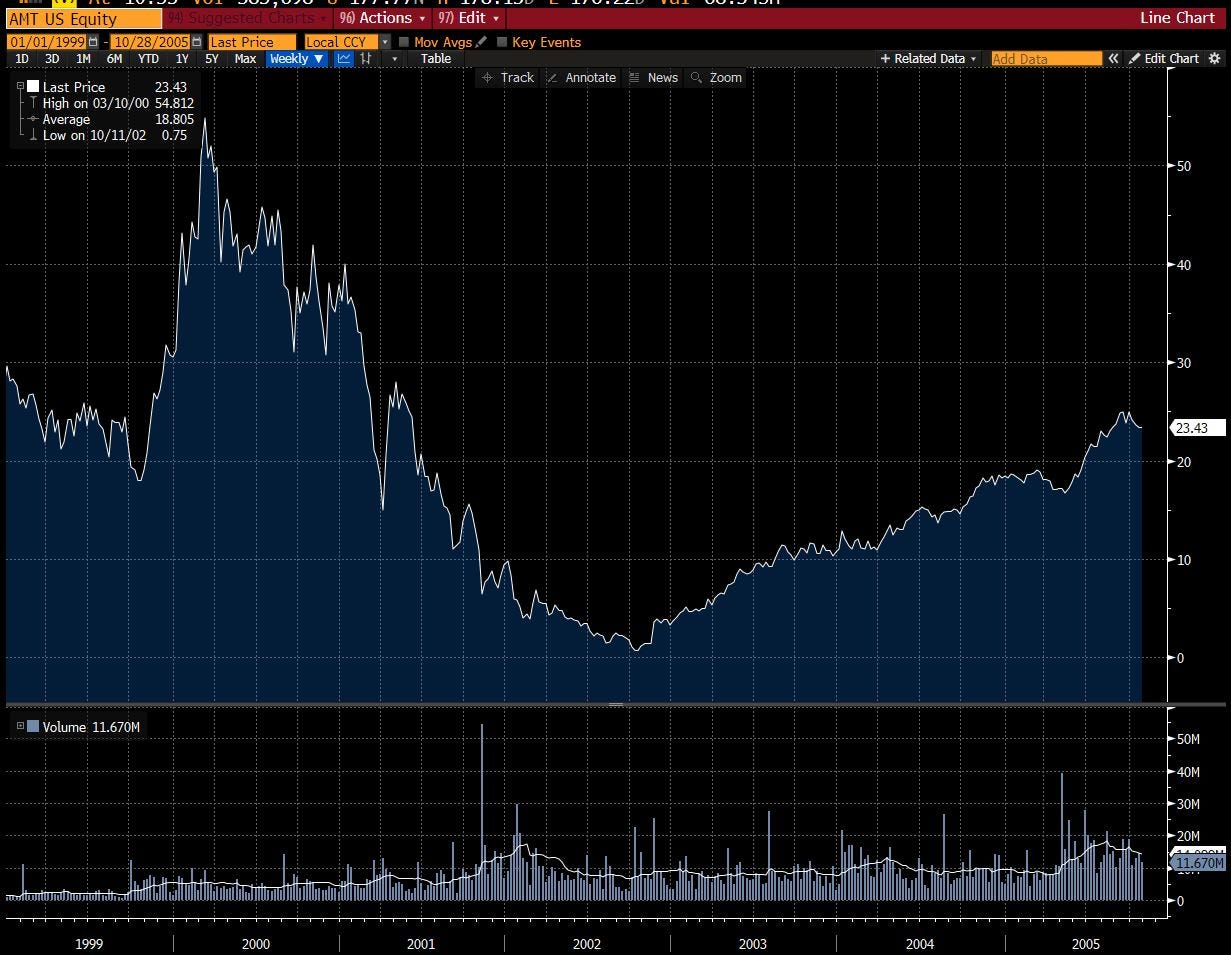Click the double-chevron collapse icon
The height and width of the screenshot is (955, 1231).
pyautogui.click(x=1113, y=59)
